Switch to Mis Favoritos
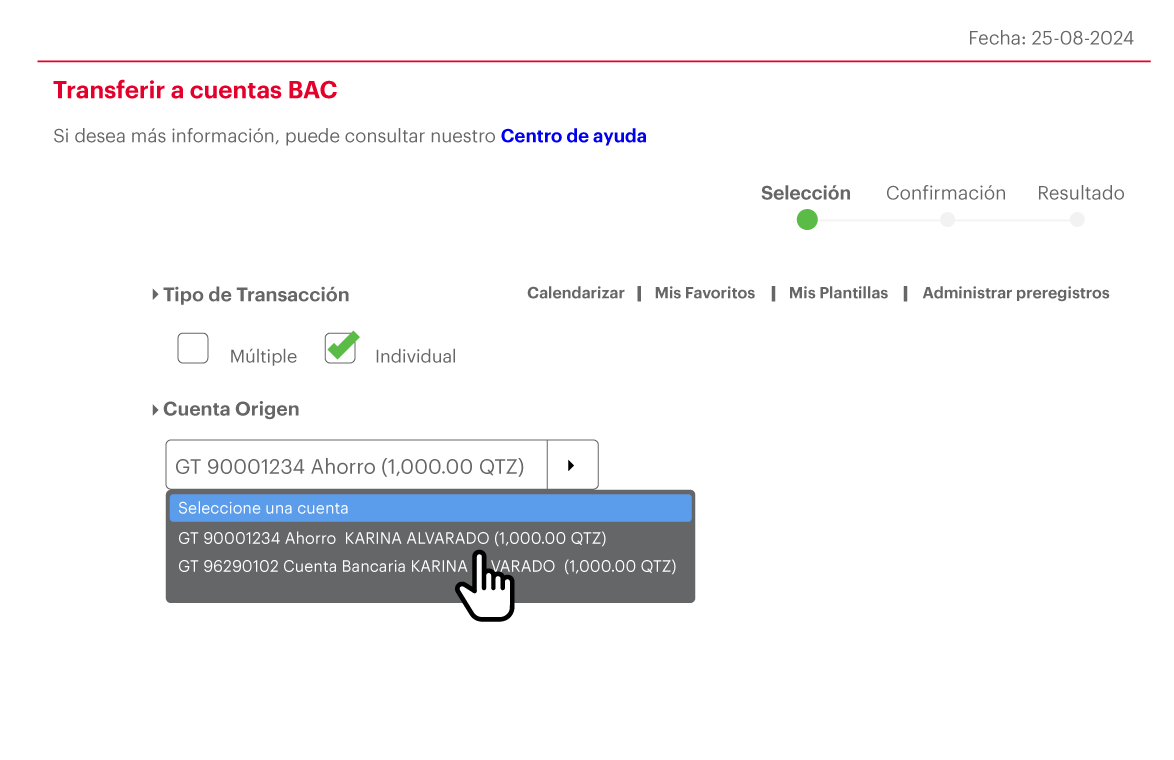The height and width of the screenshot is (760, 1174). [705, 293]
